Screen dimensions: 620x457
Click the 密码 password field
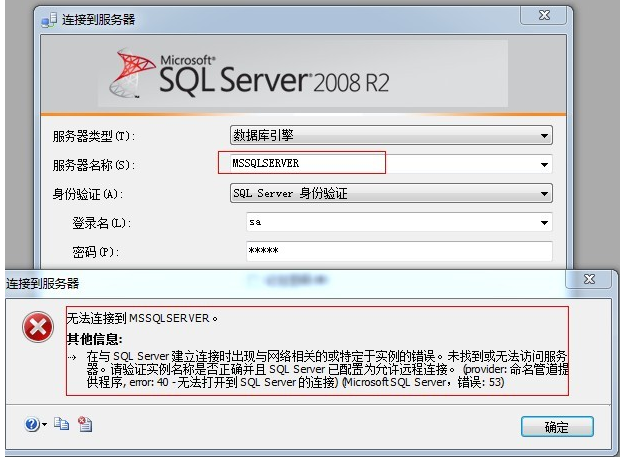pos(398,251)
